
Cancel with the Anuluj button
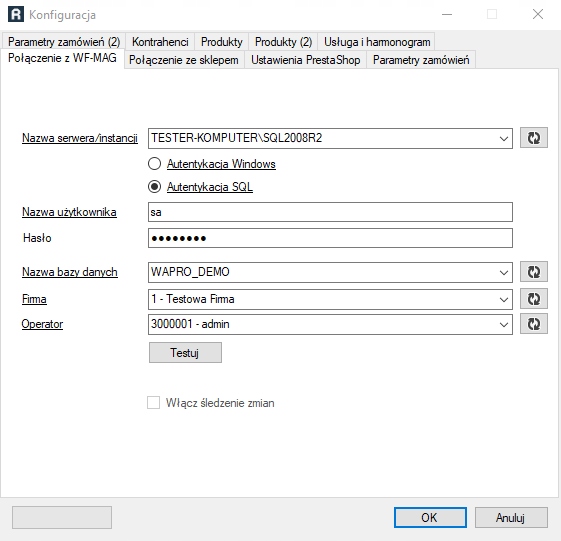[x=511, y=517]
